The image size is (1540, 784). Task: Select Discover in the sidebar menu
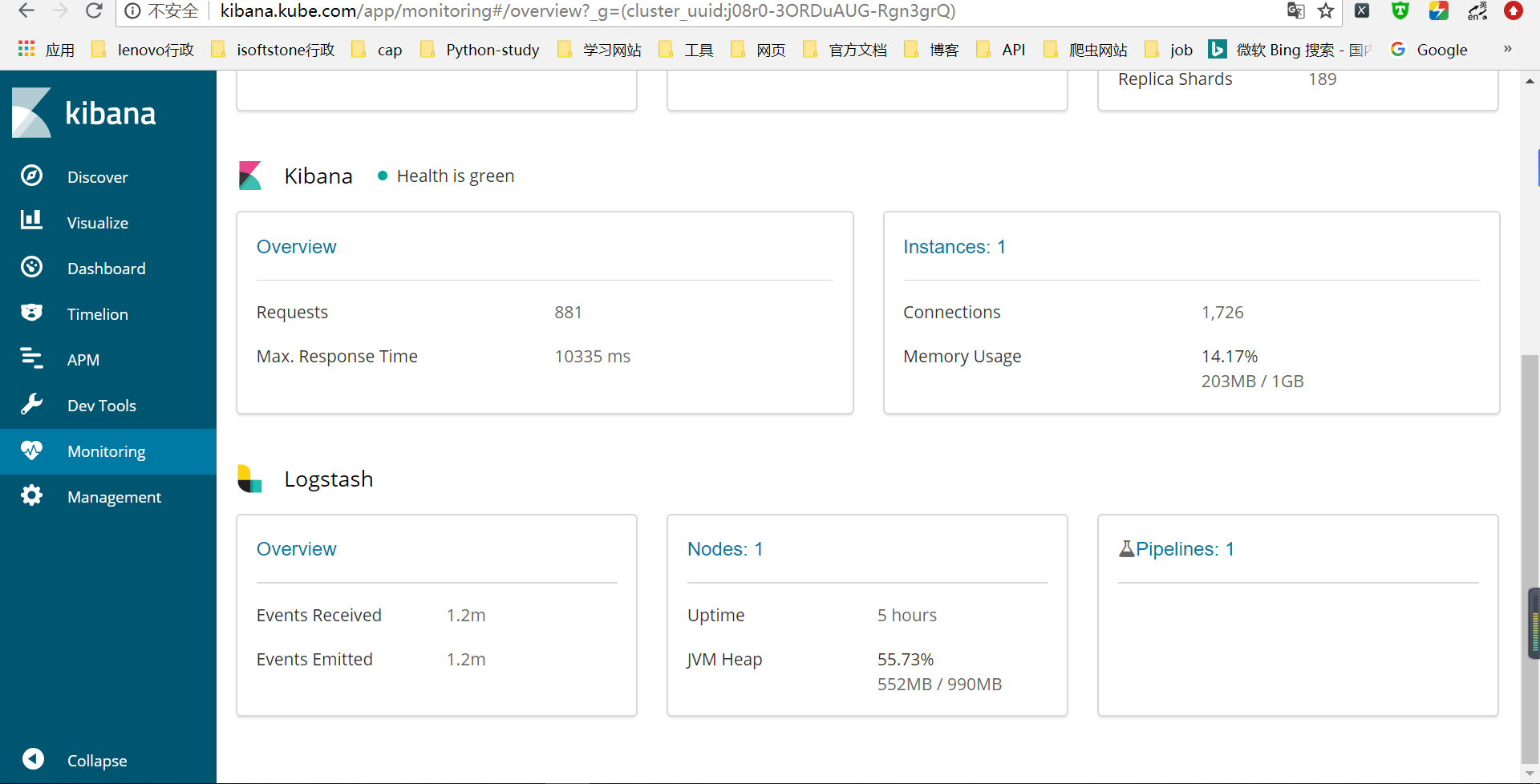97,177
